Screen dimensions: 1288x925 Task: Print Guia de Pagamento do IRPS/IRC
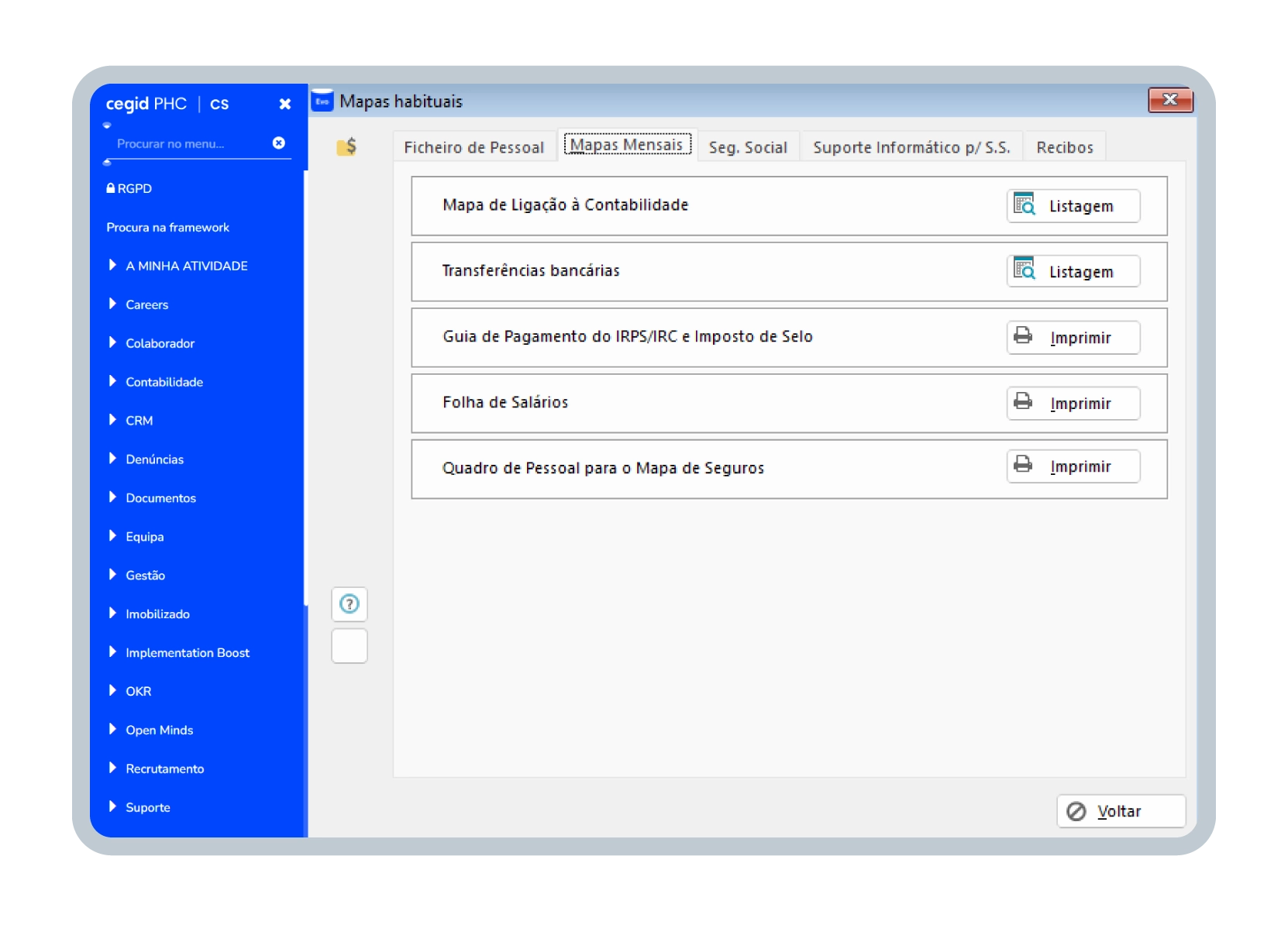tap(1073, 338)
